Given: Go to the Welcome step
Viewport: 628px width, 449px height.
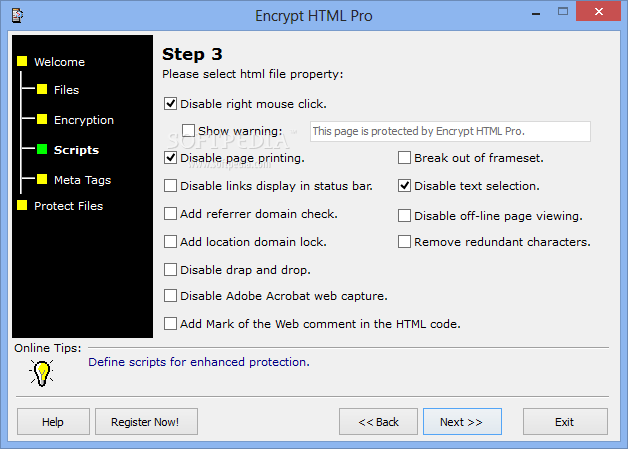Looking at the screenshot, I should [x=60, y=62].
